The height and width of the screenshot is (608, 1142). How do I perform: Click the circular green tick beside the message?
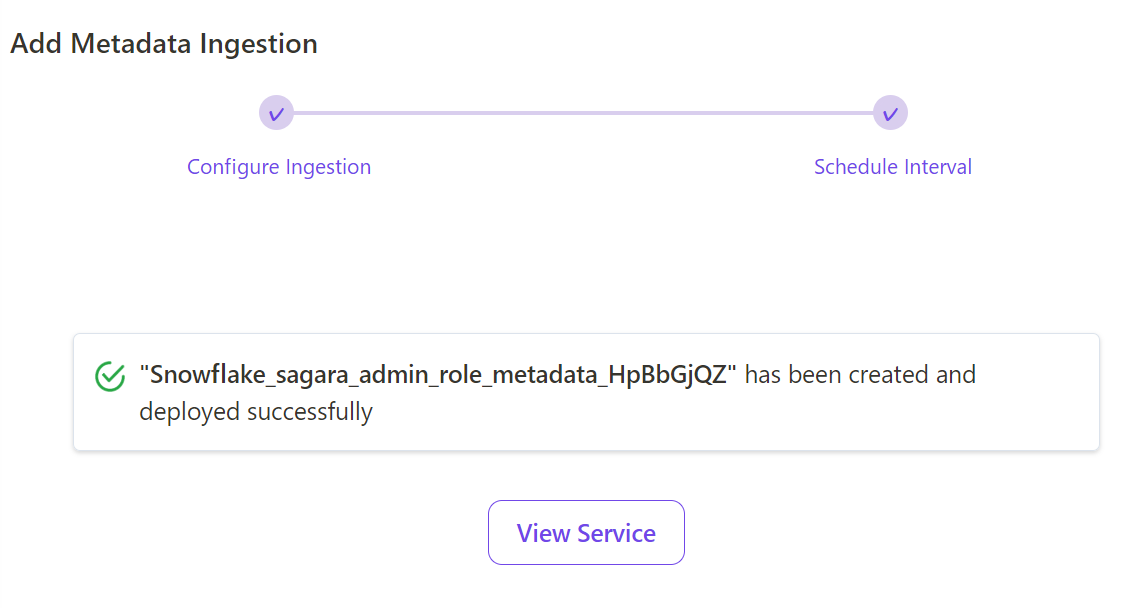click(110, 376)
